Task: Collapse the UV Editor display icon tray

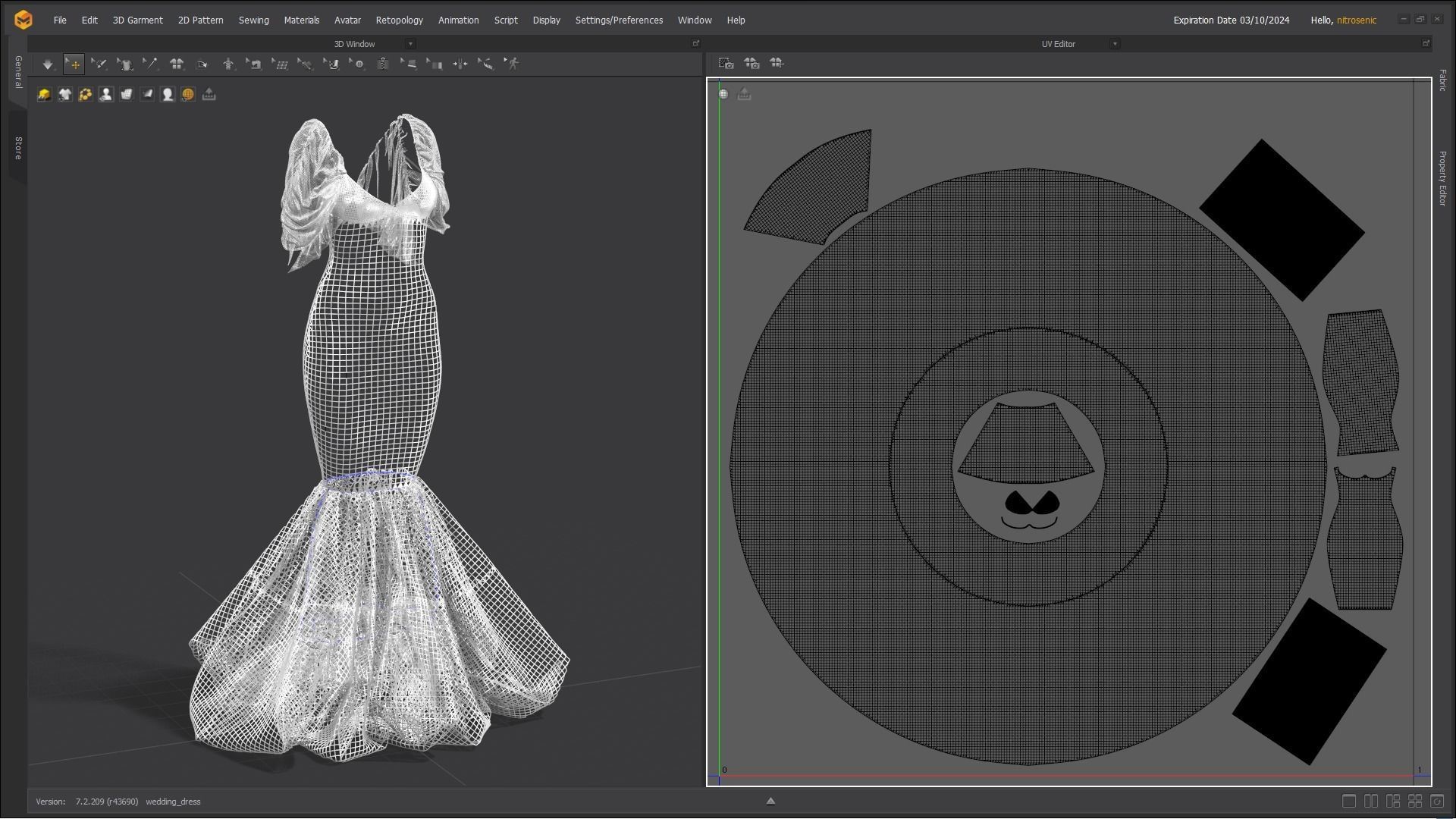Action: point(744,94)
